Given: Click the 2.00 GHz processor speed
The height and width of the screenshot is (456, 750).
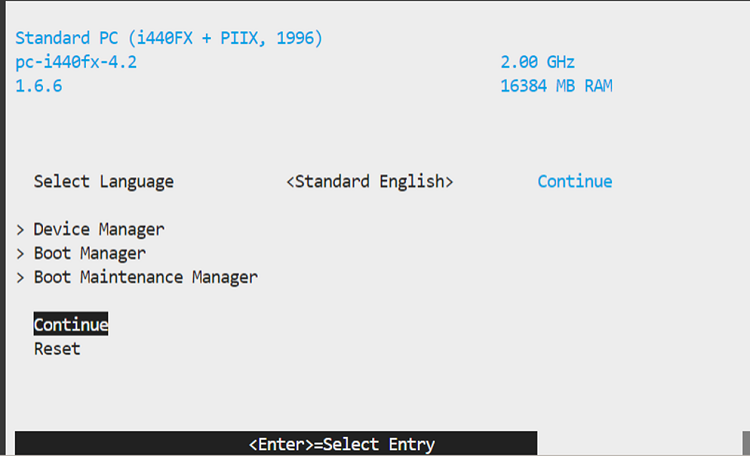Looking at the screenshot, I should (537, 62).
